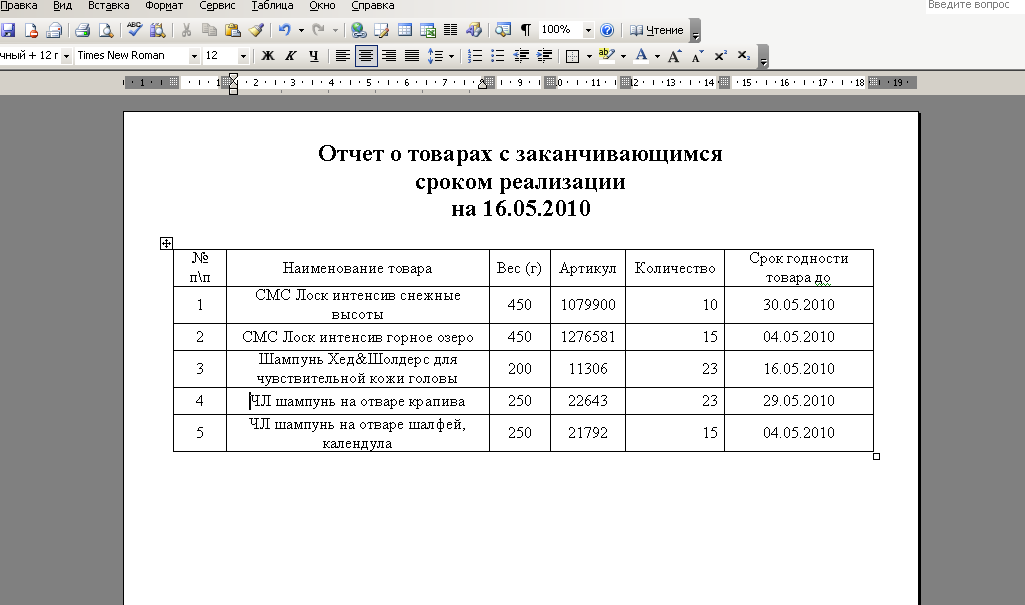
Task: Open the Окно menu
Action: pyautogui.click(x=322, y=6)
